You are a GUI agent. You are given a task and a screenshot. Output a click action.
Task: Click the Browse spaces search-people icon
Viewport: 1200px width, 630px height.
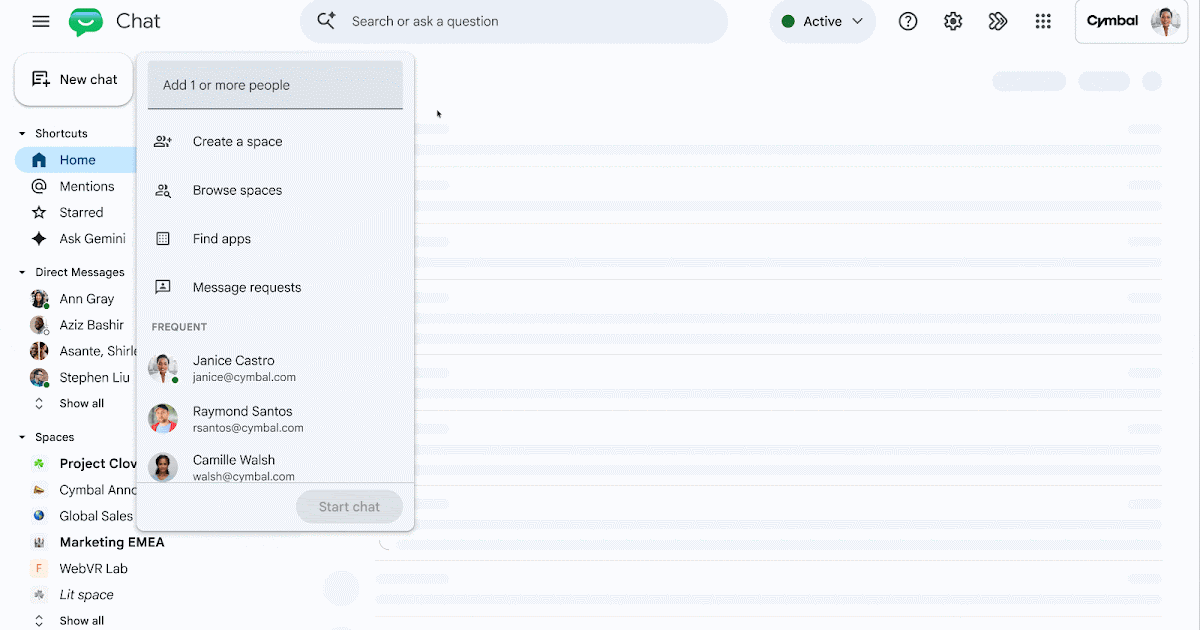pos(163,190)
